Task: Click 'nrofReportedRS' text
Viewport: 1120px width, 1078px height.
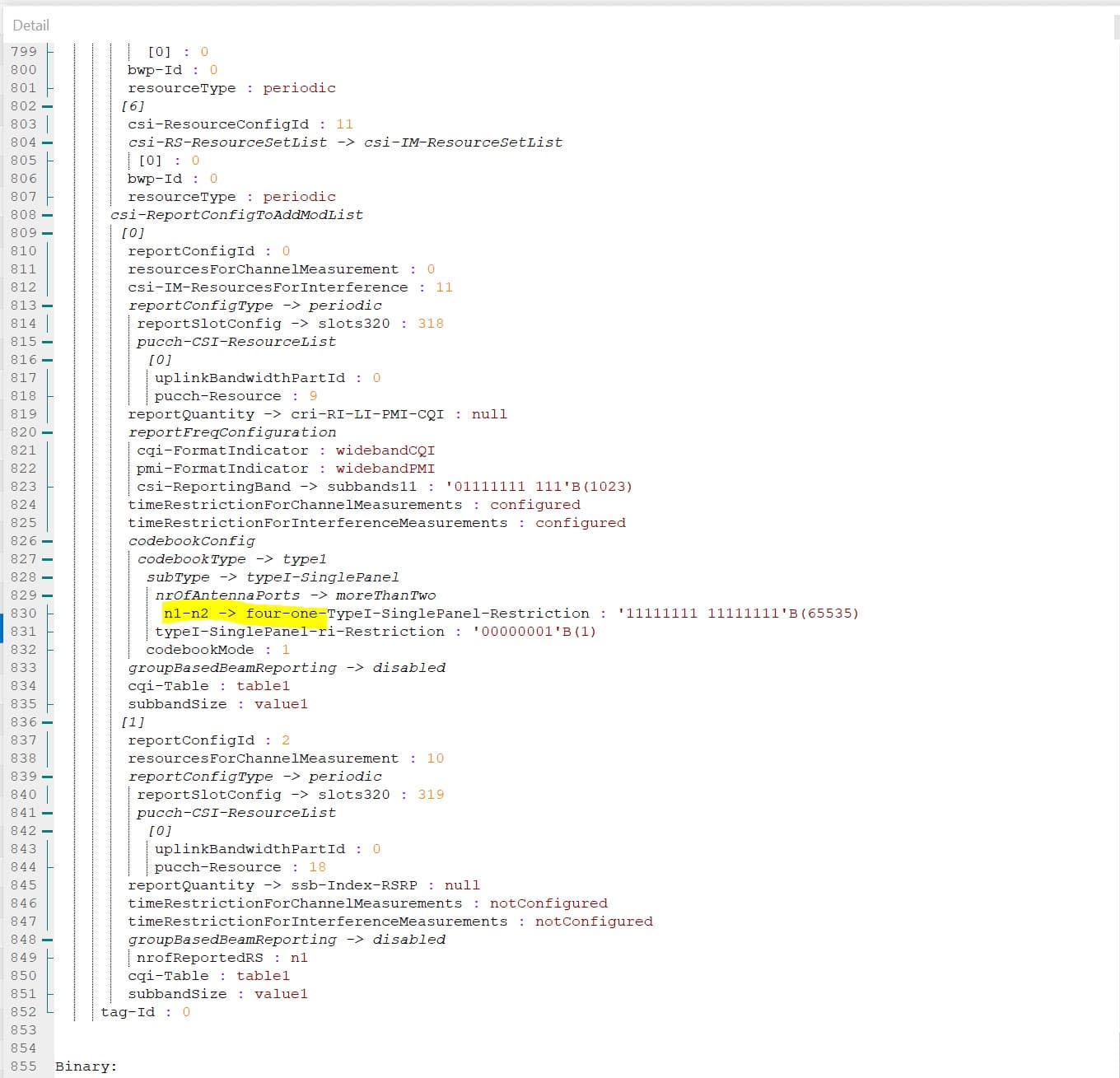Action: tap(200, 958)
